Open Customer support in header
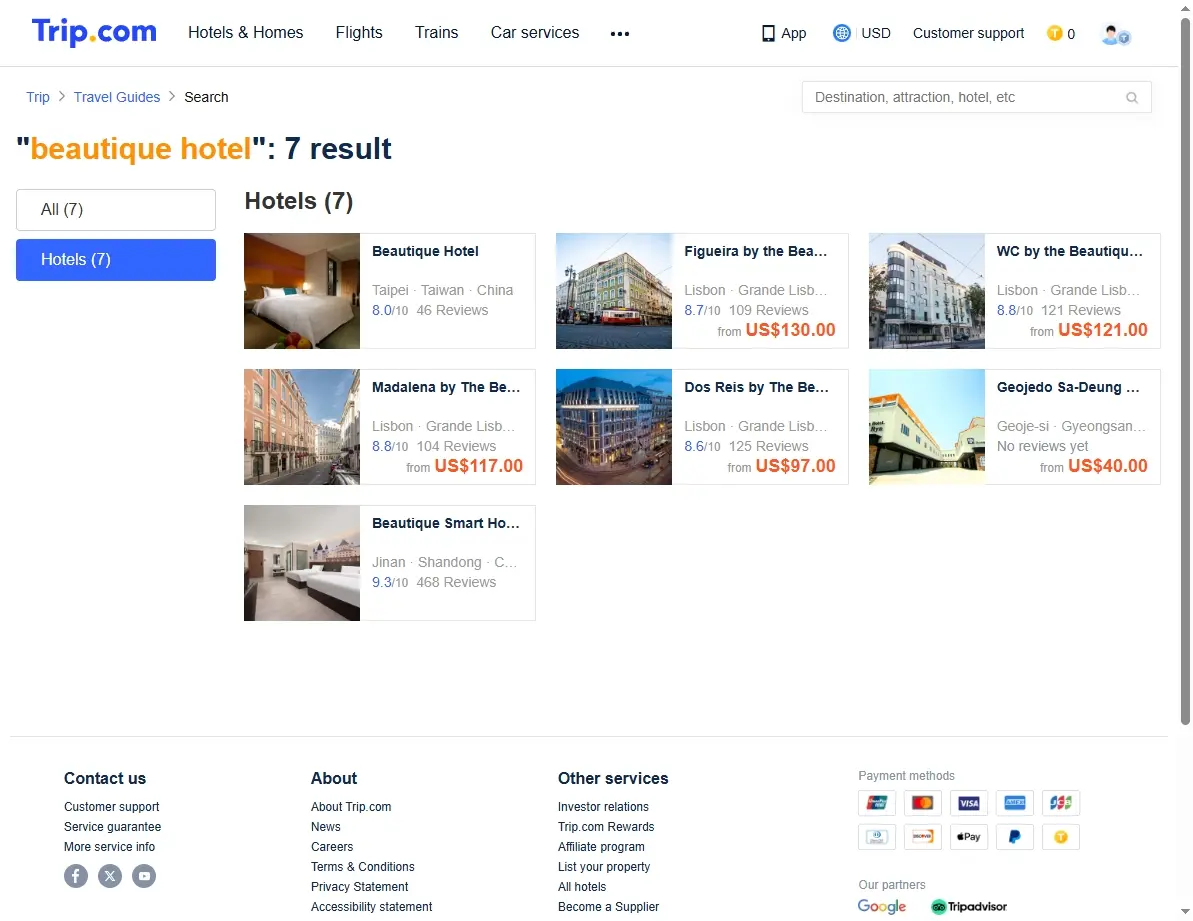 click(969, 33)
